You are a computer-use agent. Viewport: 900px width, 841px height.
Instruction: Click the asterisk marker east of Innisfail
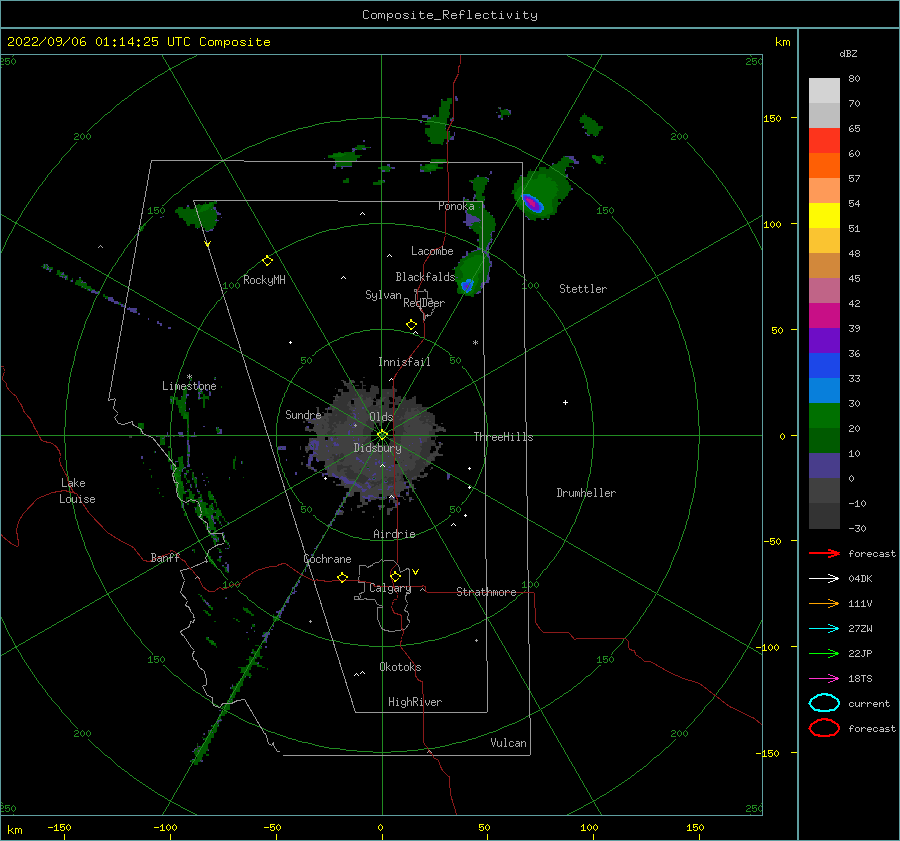[x=475, y=343]
